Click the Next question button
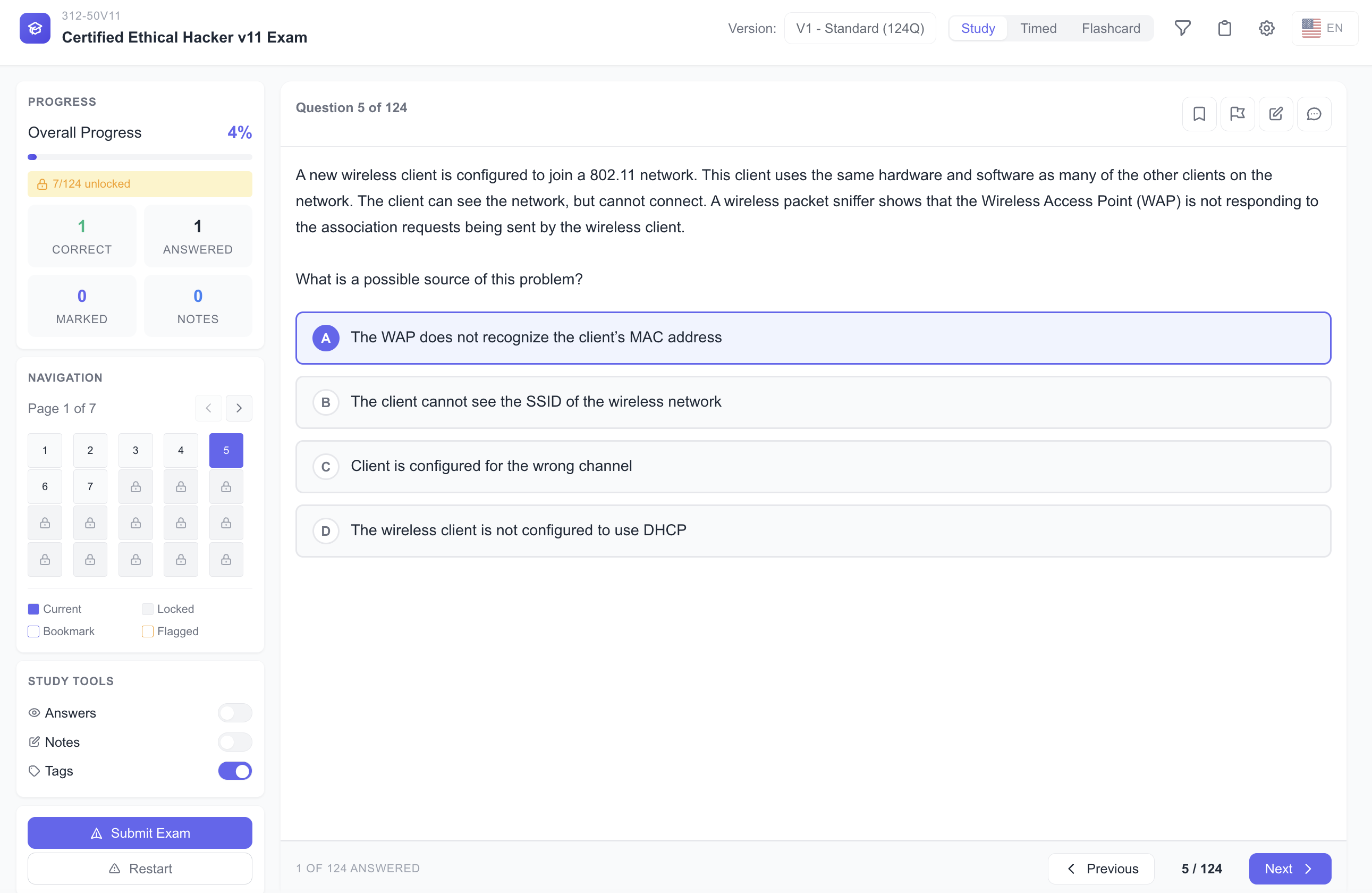1372x893 pixels. tap(1290, 868)
